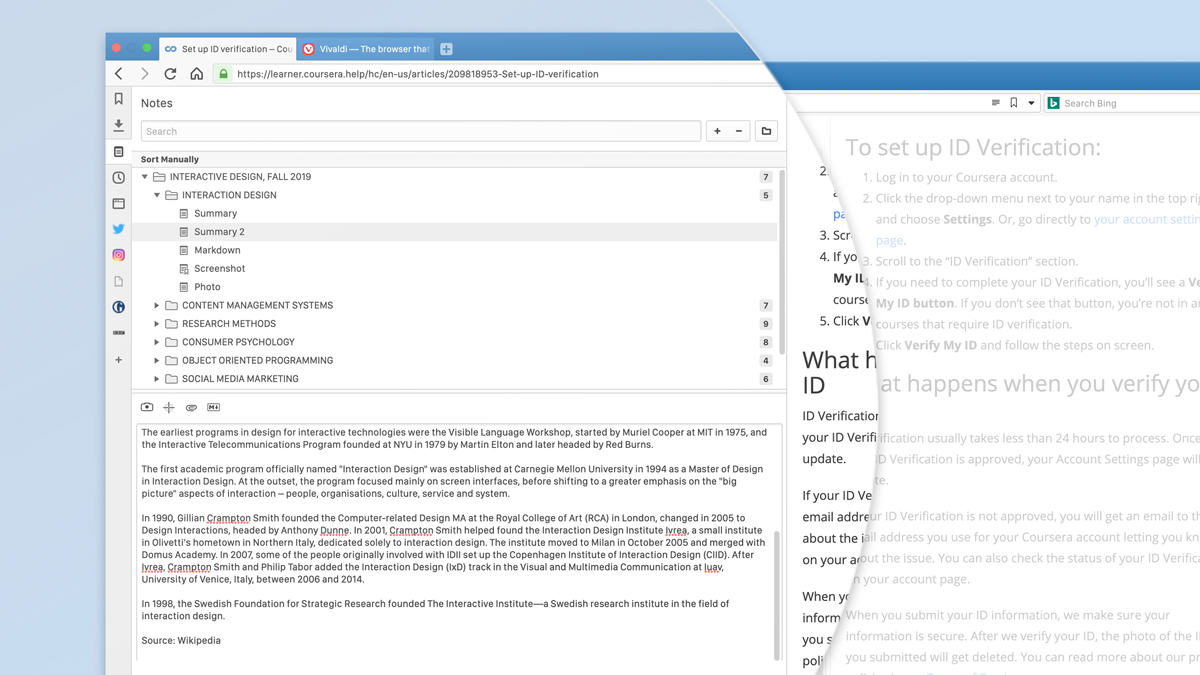Open the Screenshot note

[x=219, y=269]
